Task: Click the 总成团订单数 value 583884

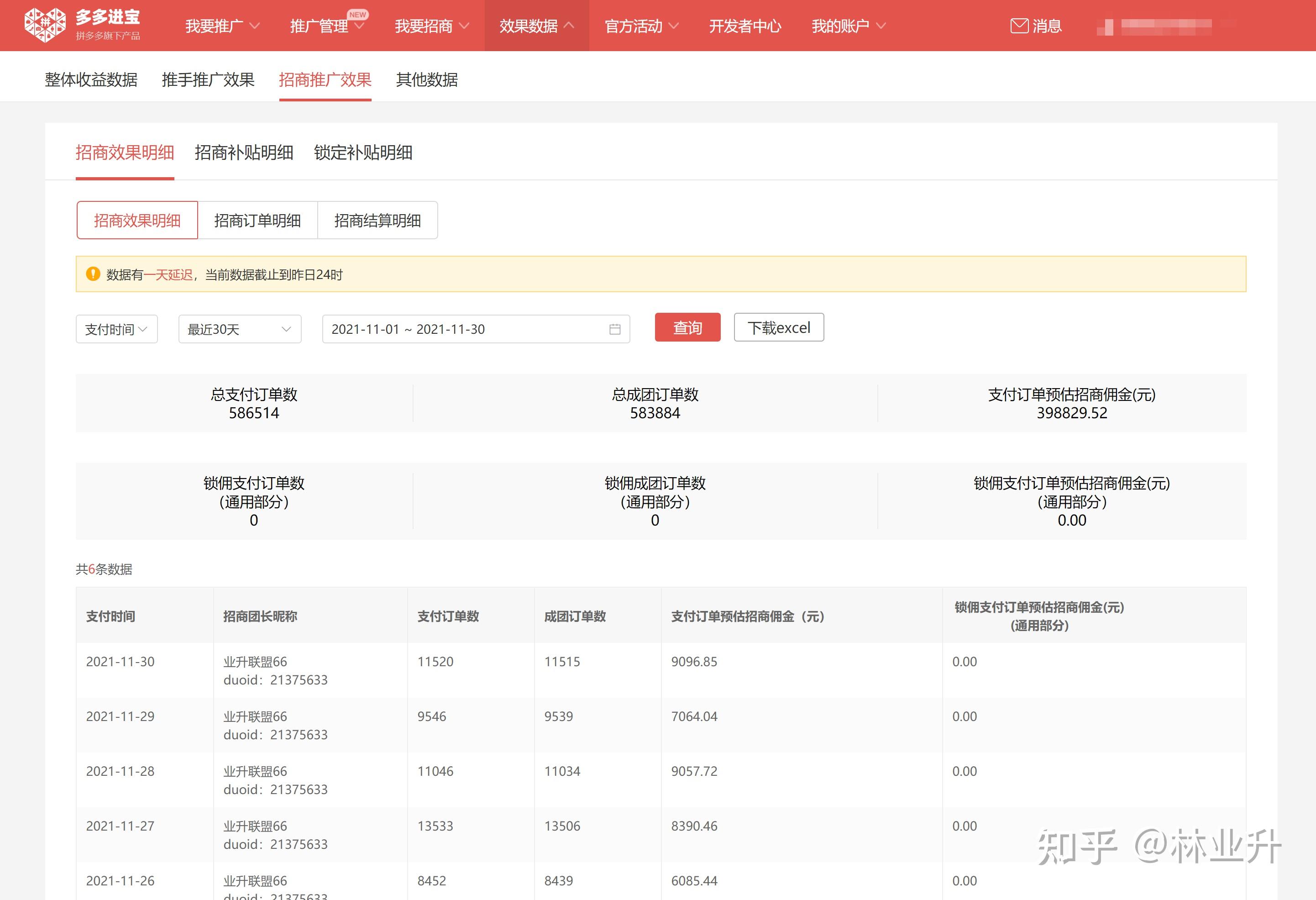Action: [x=655, y=413]
